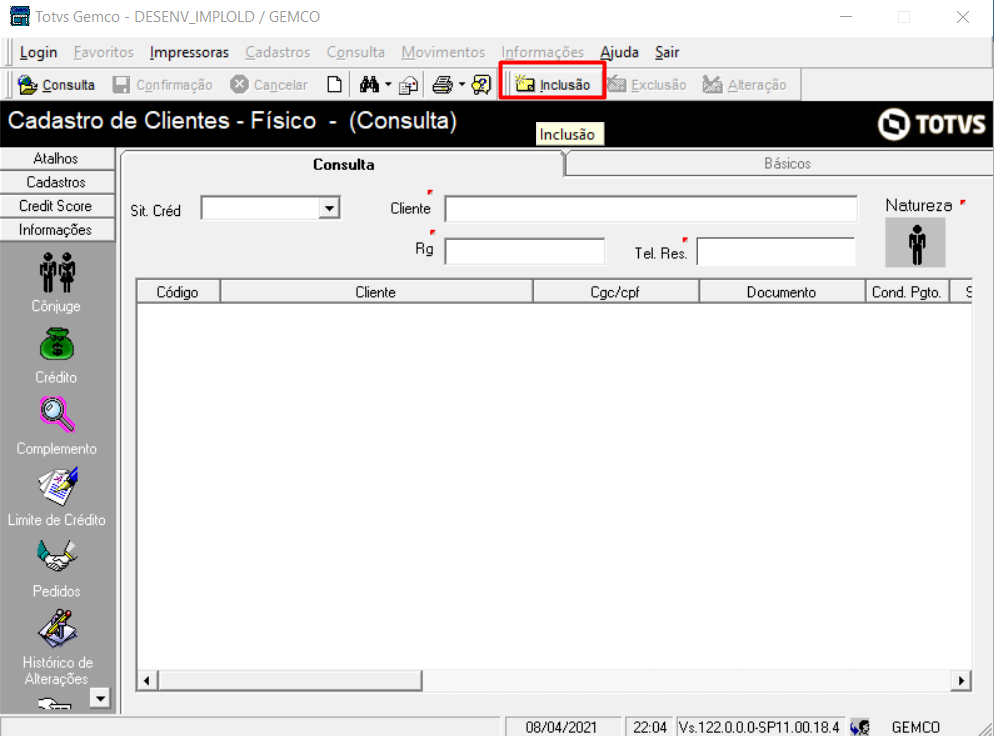Click the Confirmação save icon
This screenshot has height=736, width=994.
(x=121, y=84)
